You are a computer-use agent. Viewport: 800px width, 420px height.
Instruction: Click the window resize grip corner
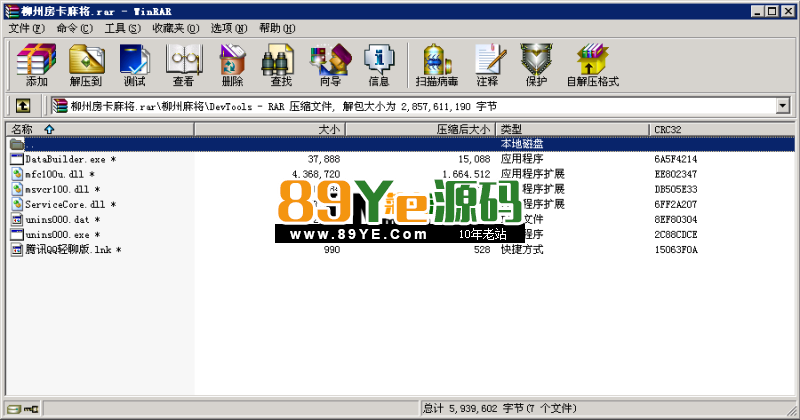(x=791, y=410)
